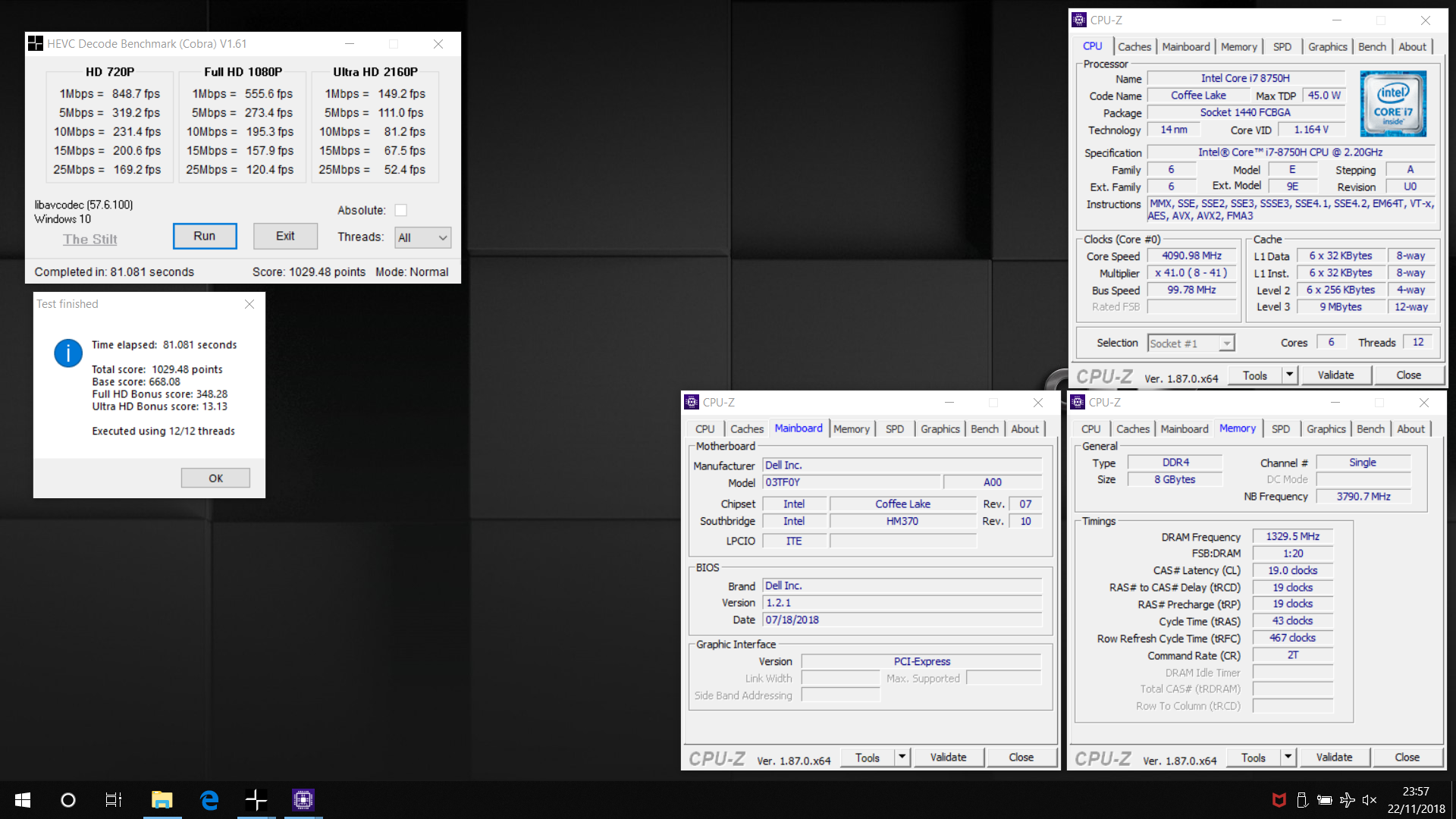
Task: Toggle the Absolute checkbox
Action: tap(401, 210)
